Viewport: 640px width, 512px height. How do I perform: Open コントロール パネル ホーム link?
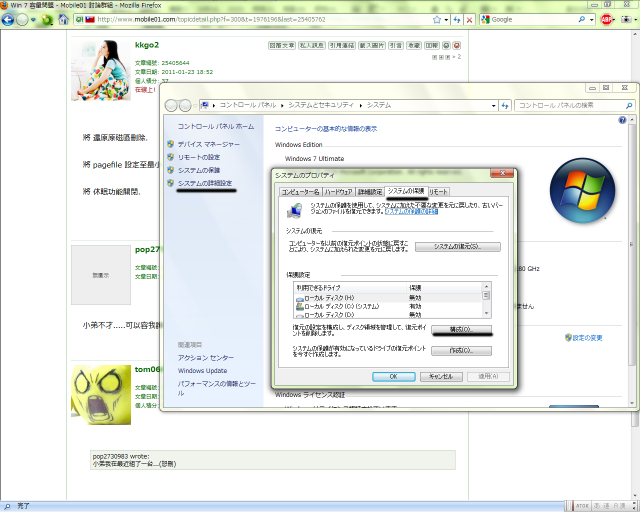[216, 127]
